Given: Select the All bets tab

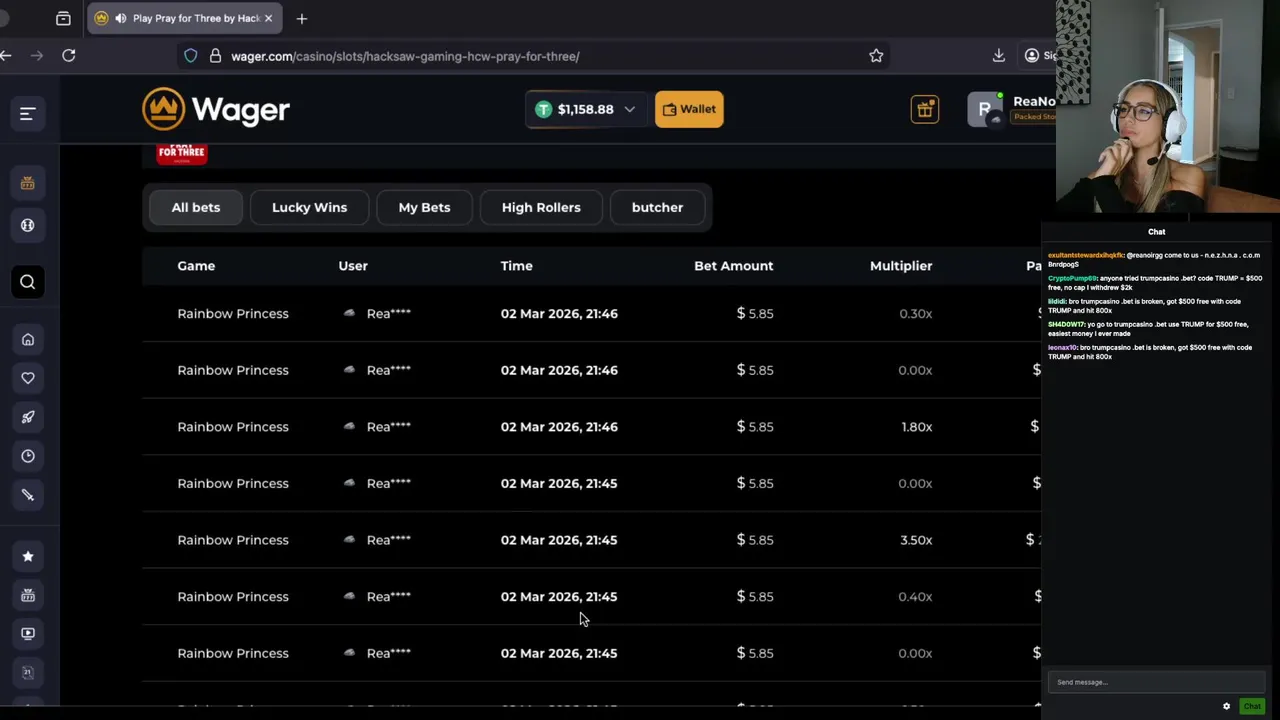Looking at the screenshot, I should pos(196,207).
